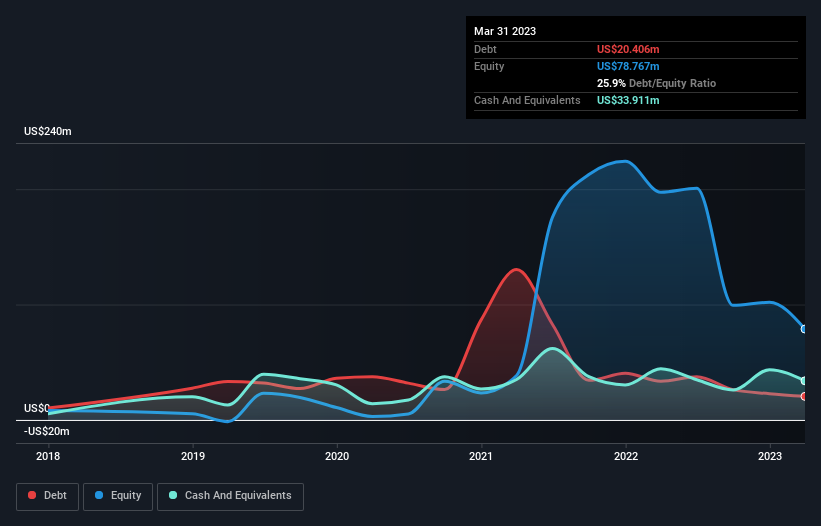821x526 pixels.
Task: Click the 25.9% Debt/Equity Ratio text
Action: tap(656, 83)
